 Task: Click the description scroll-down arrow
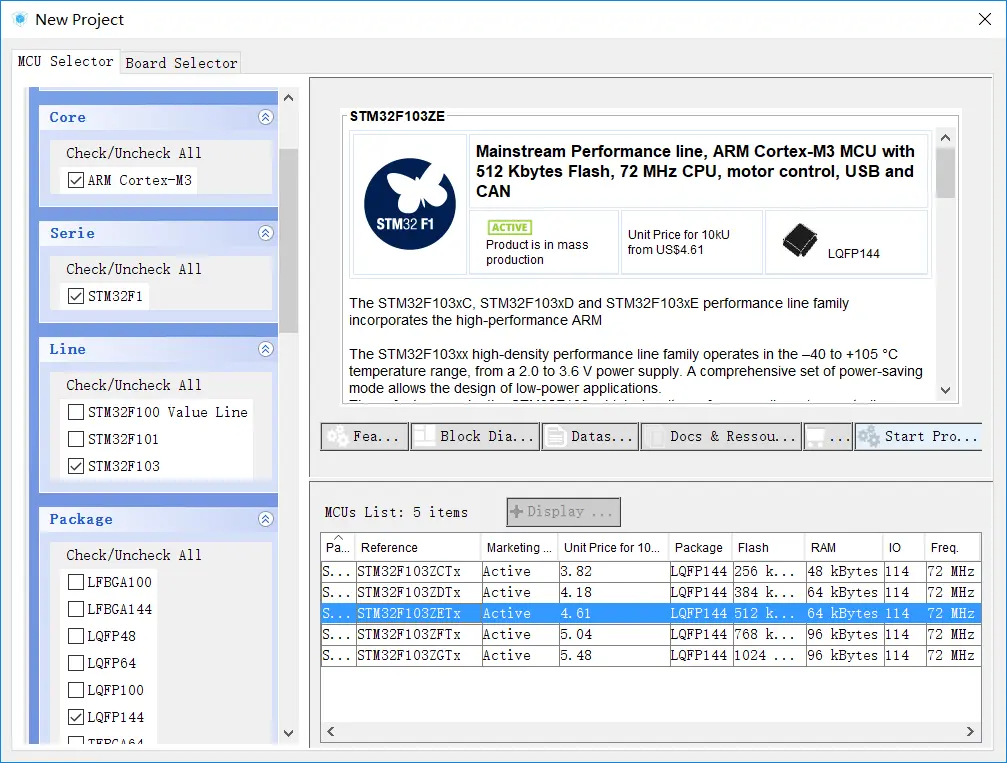(x=945, y=390)
